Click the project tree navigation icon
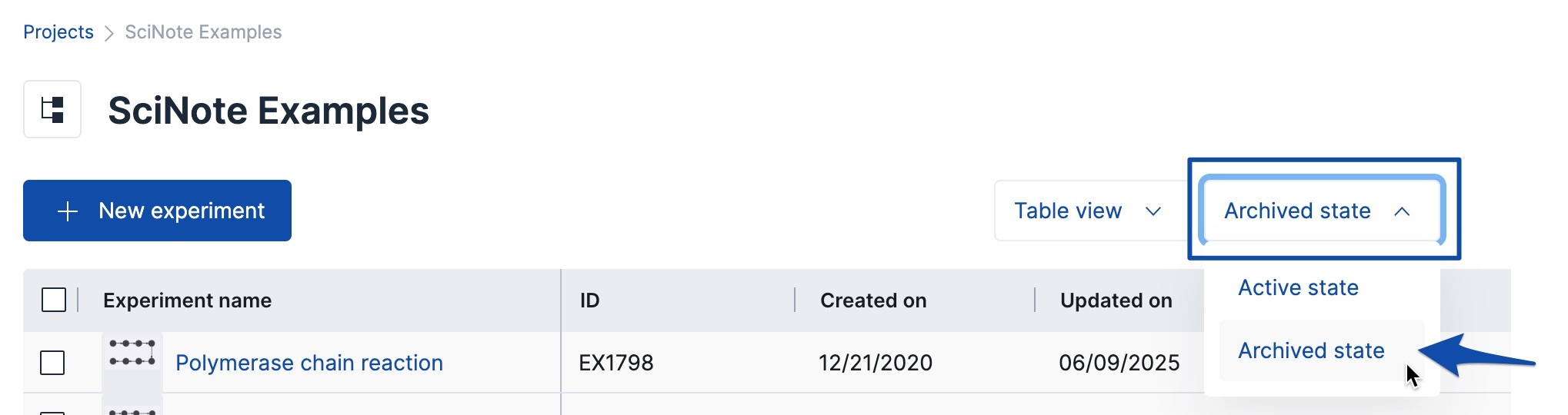This screenshot has width=1568, height=415. coord(52,109)
